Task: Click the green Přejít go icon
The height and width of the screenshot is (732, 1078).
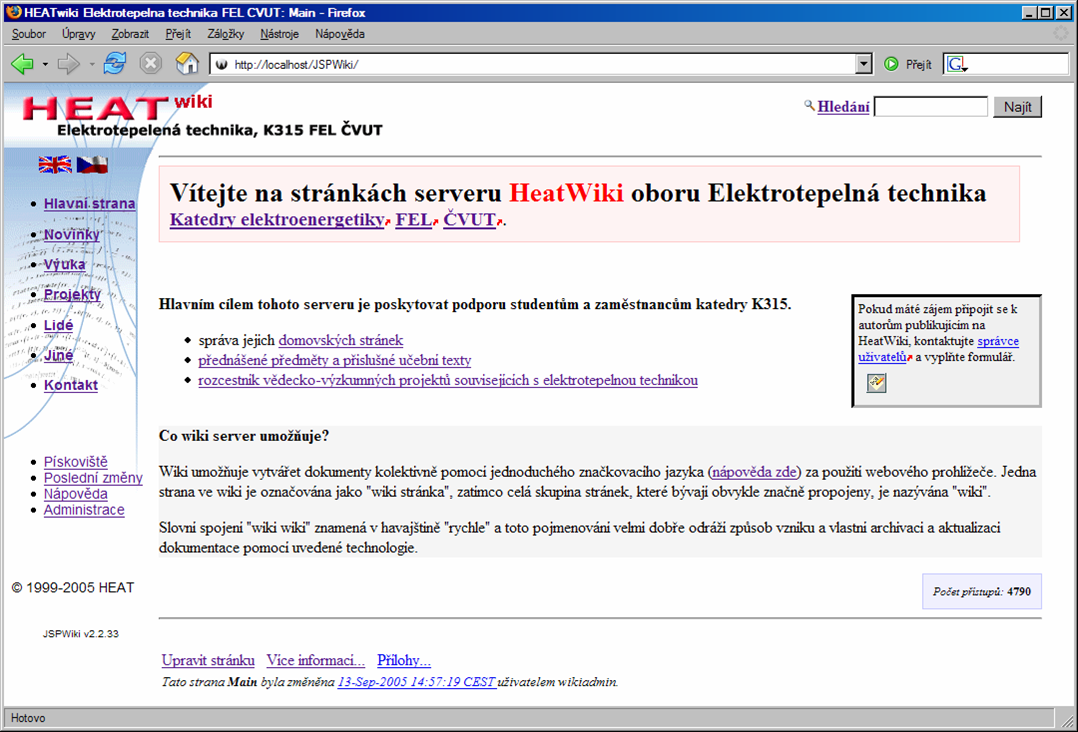Action: tap(891, 64)
